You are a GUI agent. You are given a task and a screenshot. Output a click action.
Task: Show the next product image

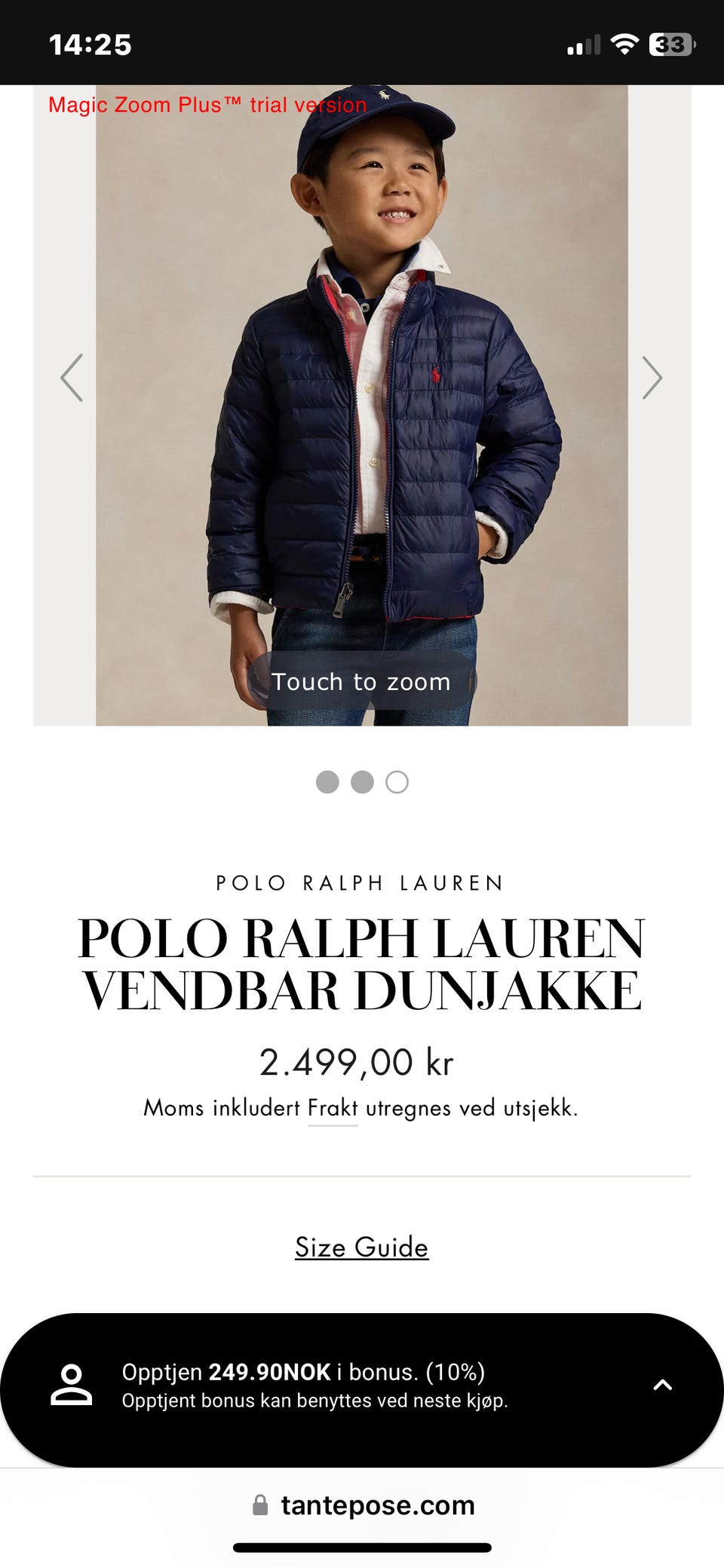coord(652,378)
